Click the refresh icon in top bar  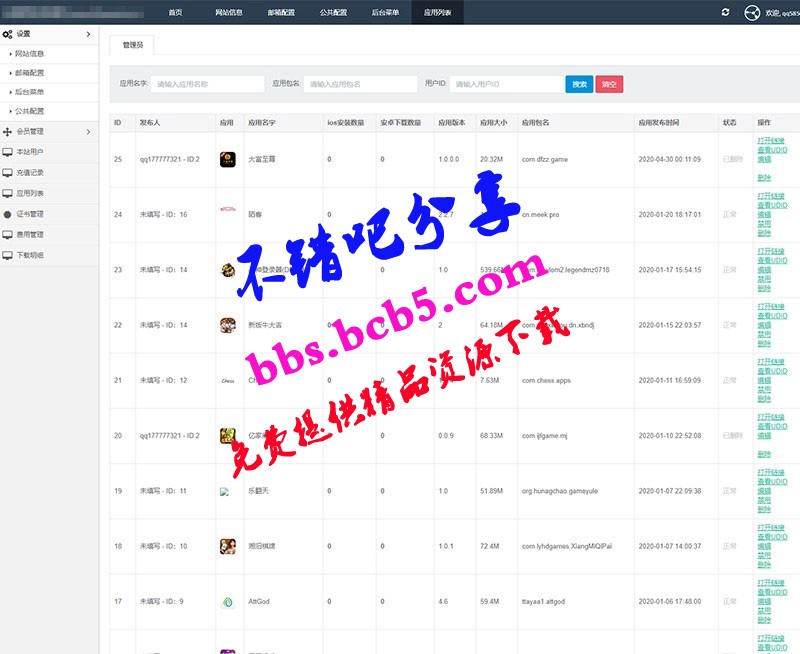coord(725,12)
